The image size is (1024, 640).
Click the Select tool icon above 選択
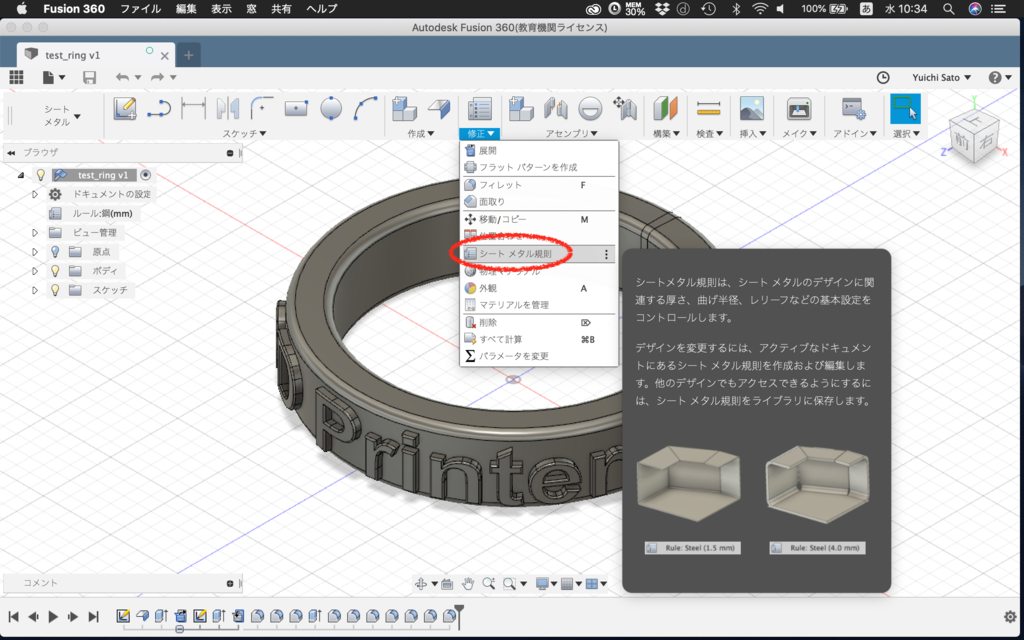[x=905, y=108]
